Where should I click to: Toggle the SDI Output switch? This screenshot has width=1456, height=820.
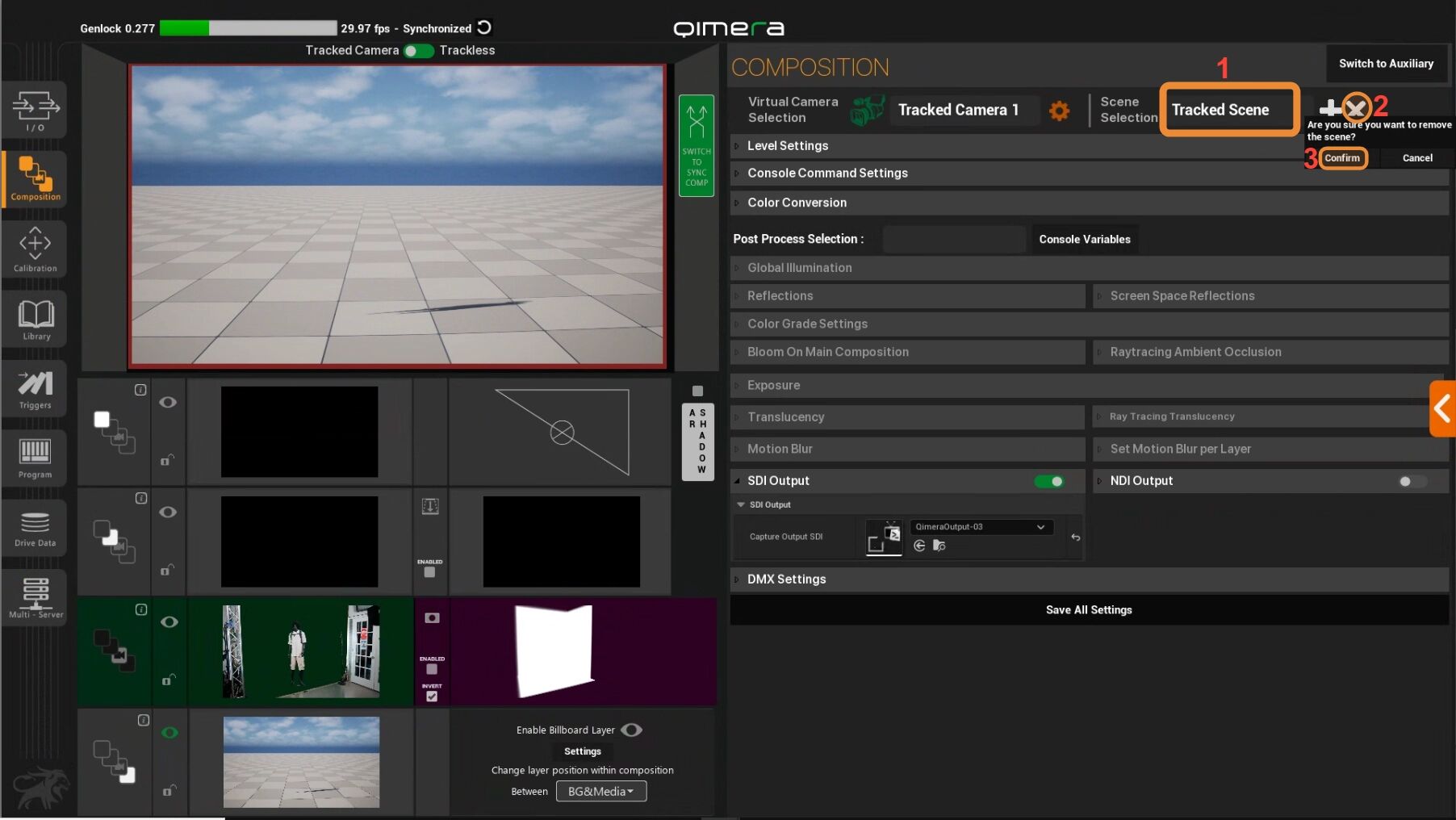[1048, 481]
